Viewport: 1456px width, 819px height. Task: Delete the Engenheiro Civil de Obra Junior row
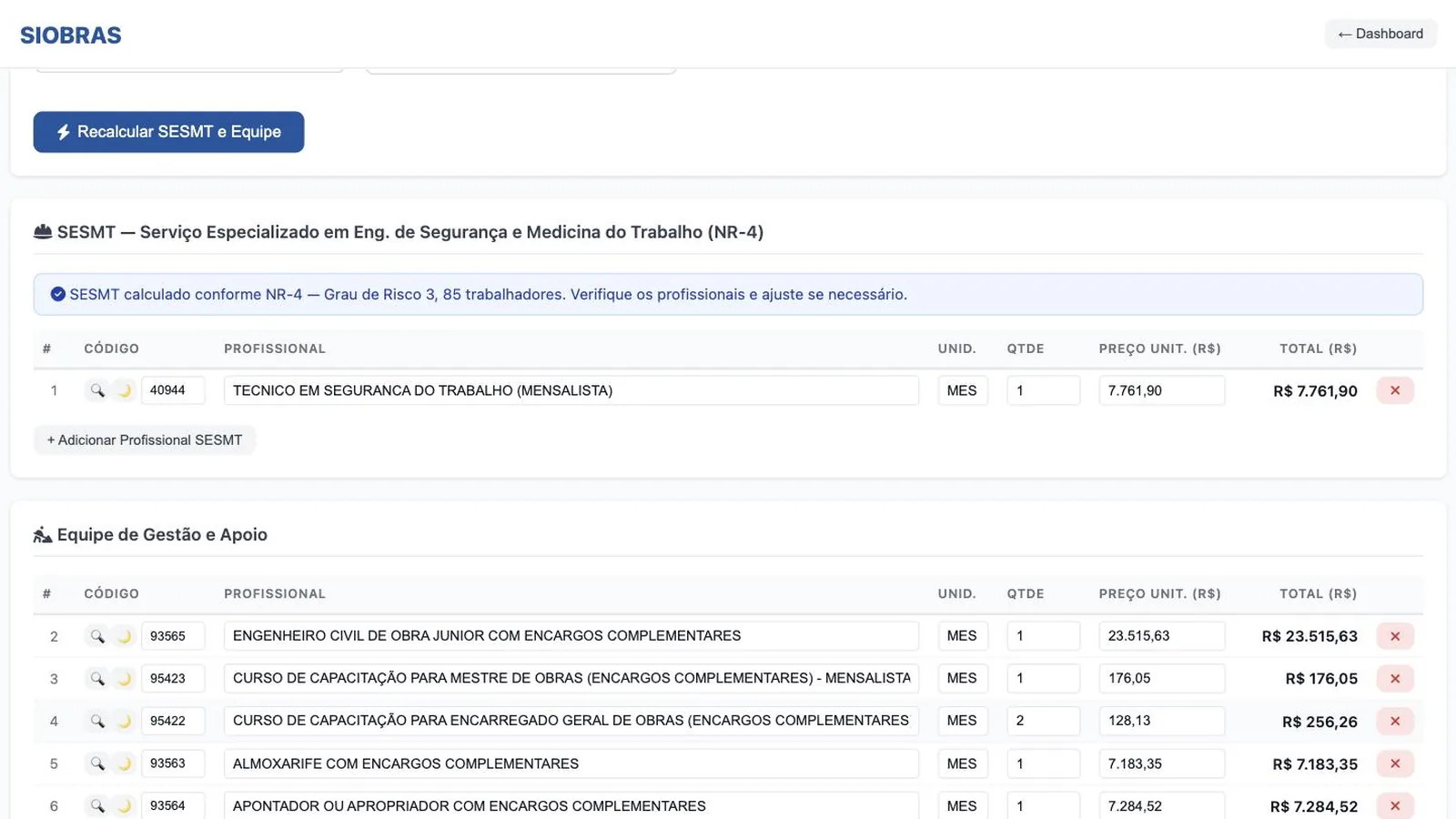1395,636
